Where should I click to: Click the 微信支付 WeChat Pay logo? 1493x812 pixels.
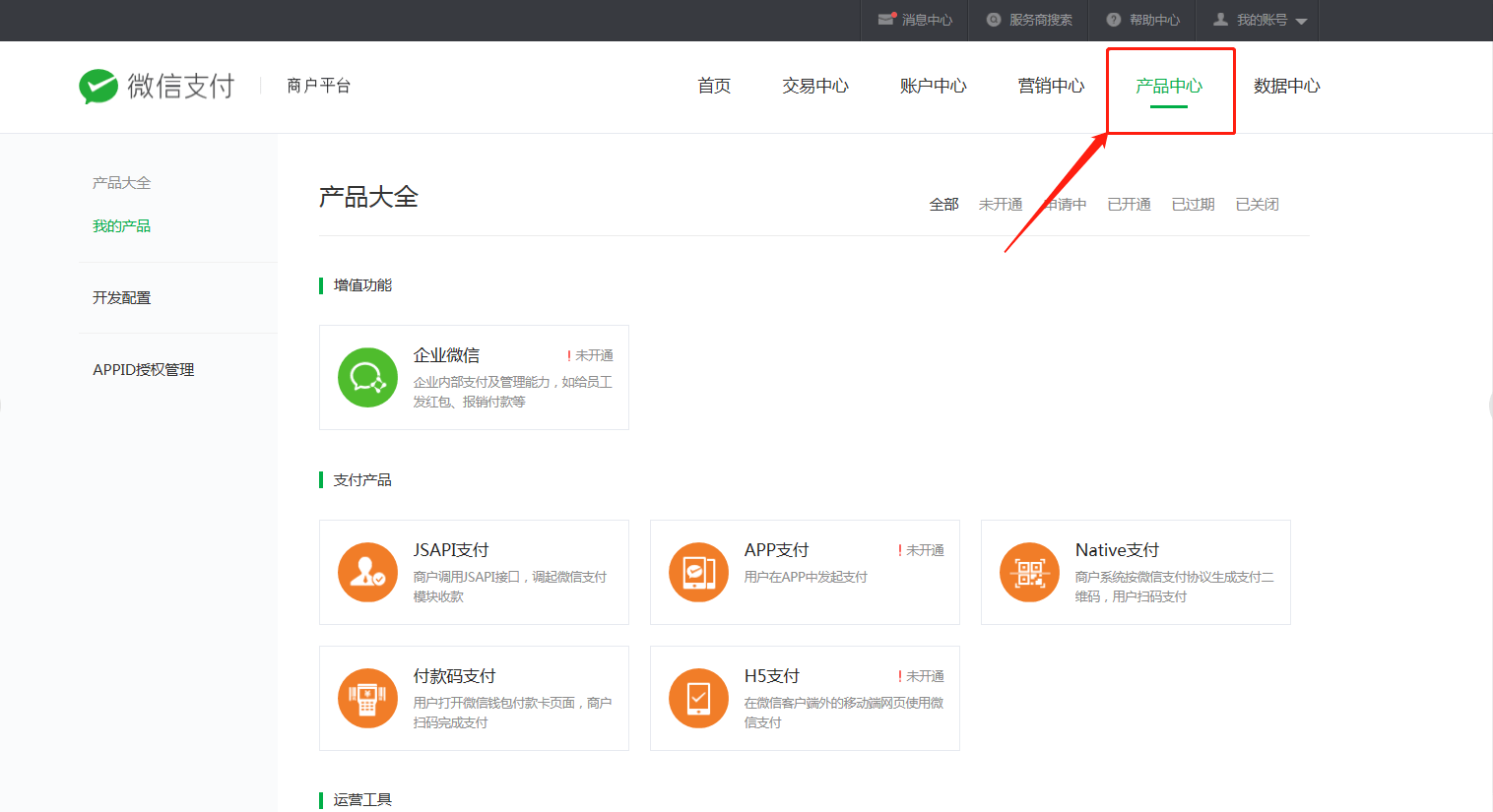pyautogui.click(x=156, y=87)
